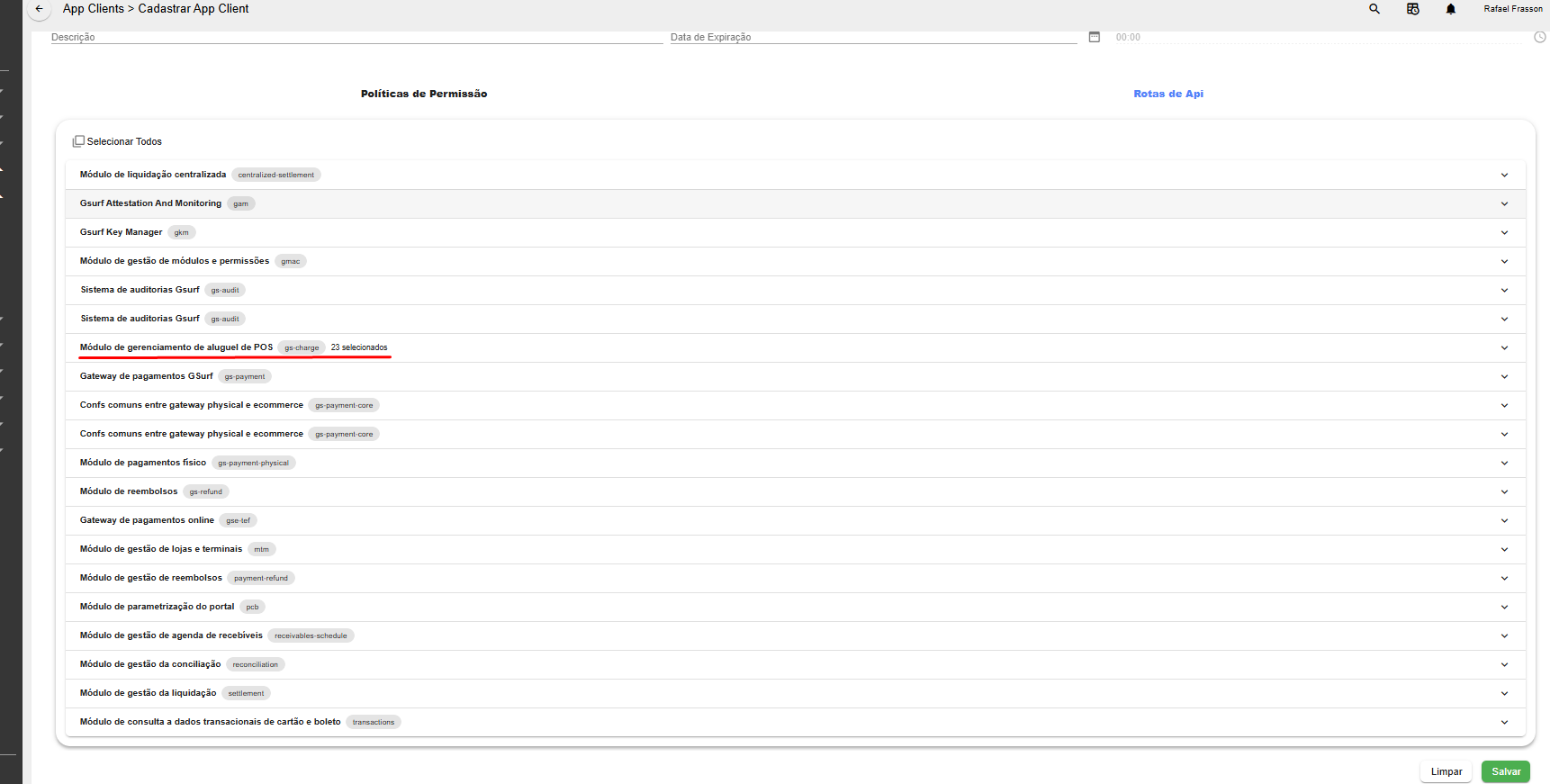Open the apps grid icon in the top bar

(x=1412, y=8)
